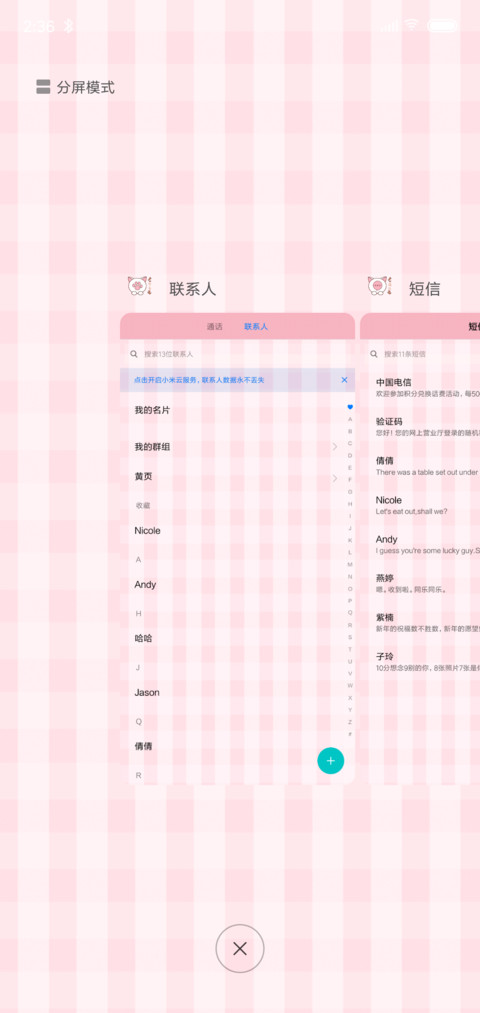Screen dimensions: 480x1013
Task: Jump to letter Z in index bar
Action: 350,722
